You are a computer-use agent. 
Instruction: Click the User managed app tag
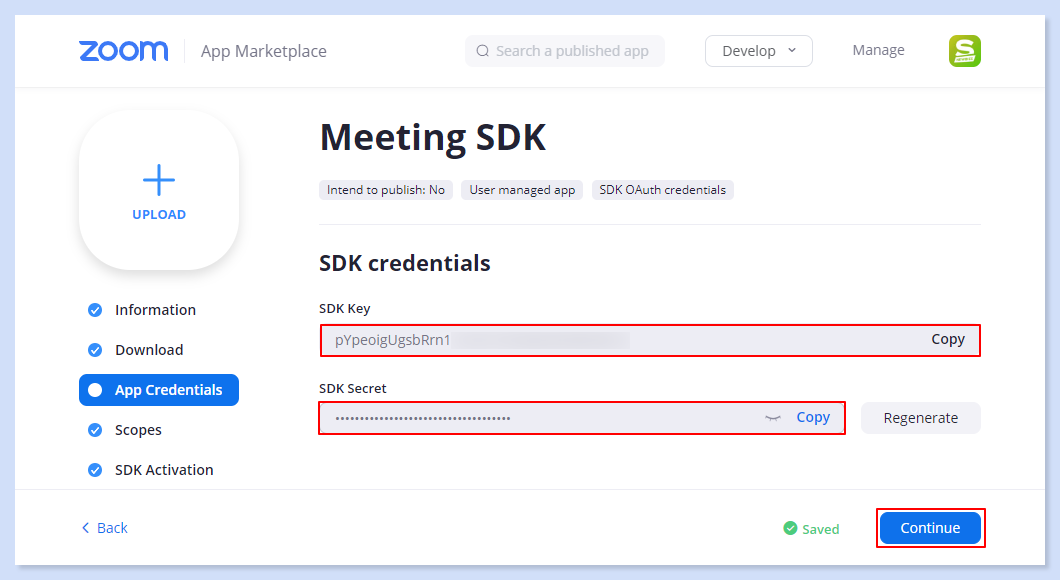pyautogui.click(x=522, y=190)
